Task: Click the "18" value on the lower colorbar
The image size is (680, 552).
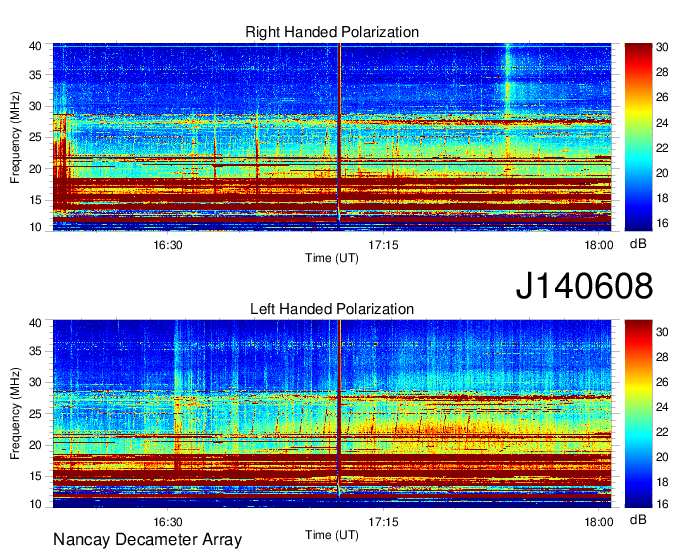Action: tap(662, 481)
